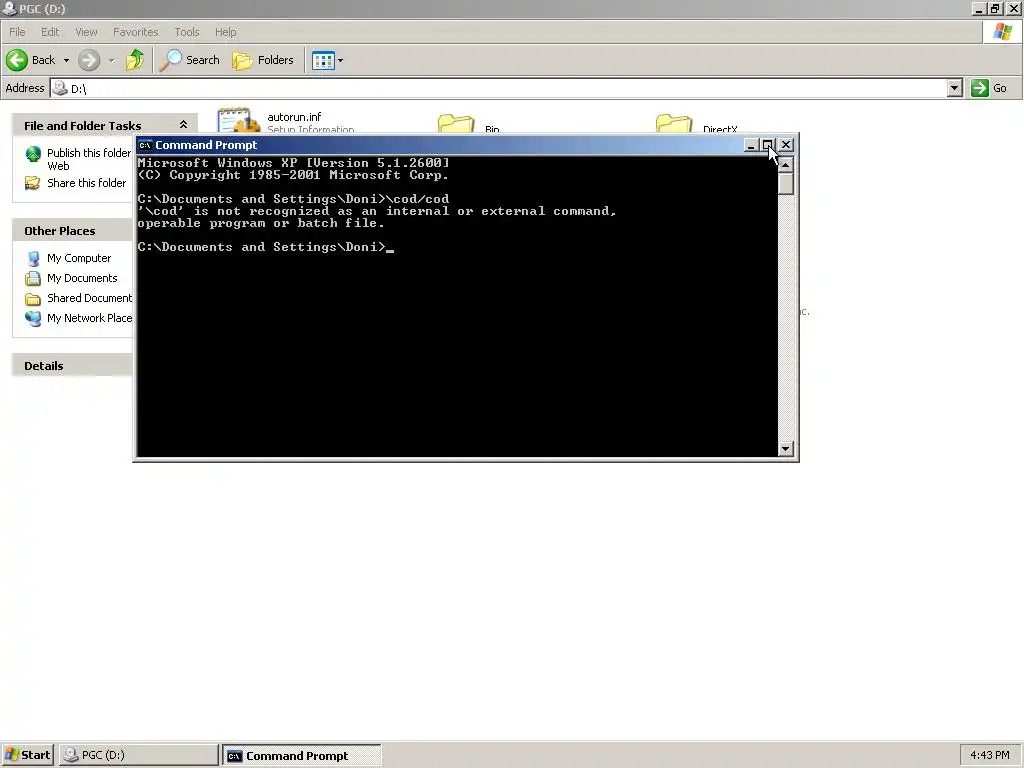Click the Other Places panel header

(72, 231)
